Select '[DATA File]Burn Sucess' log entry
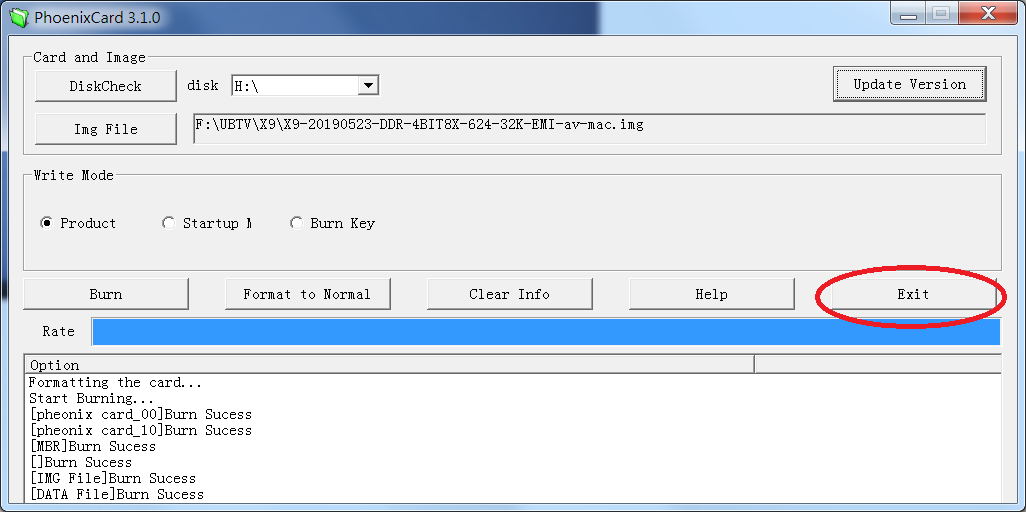Image resolution: width=1026 pixels, height=512 pixels. coord(116,494)
